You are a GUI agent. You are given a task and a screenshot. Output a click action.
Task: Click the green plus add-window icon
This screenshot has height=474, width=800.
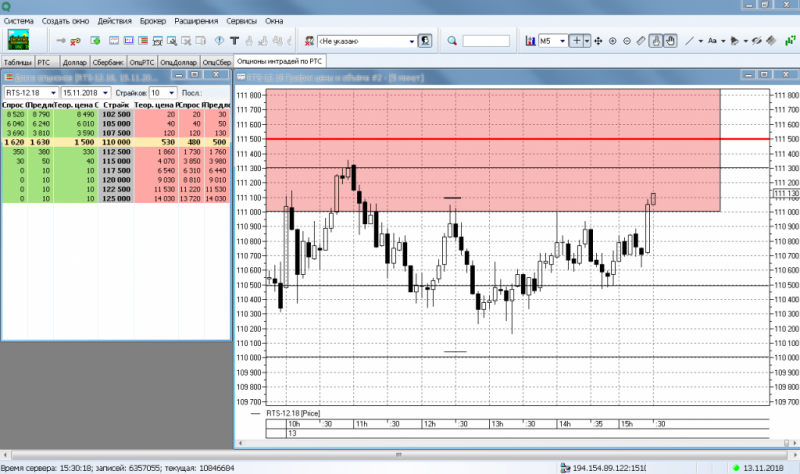pyautogui.click(x=95, y=41)
